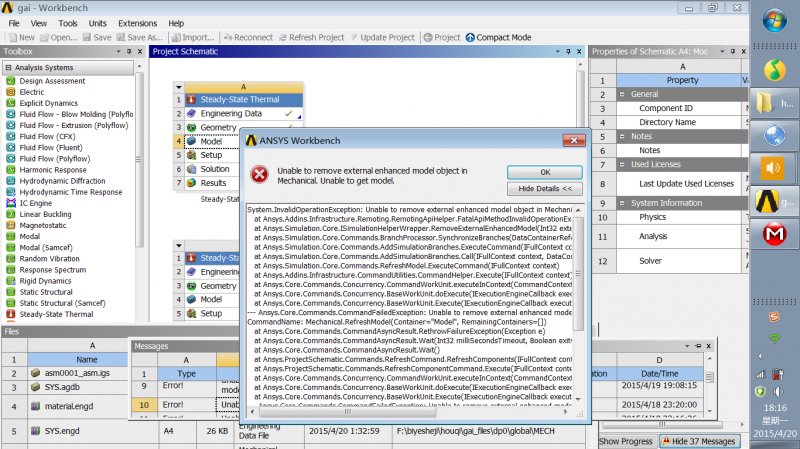Click the New project toolbar icon
Image resolution: width=800 pixels, height=449 pixels.
tap(21, 37)
